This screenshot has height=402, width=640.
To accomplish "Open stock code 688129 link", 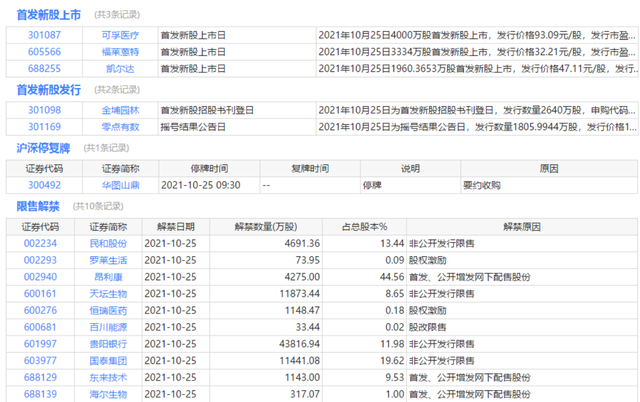I will [40, 378].
